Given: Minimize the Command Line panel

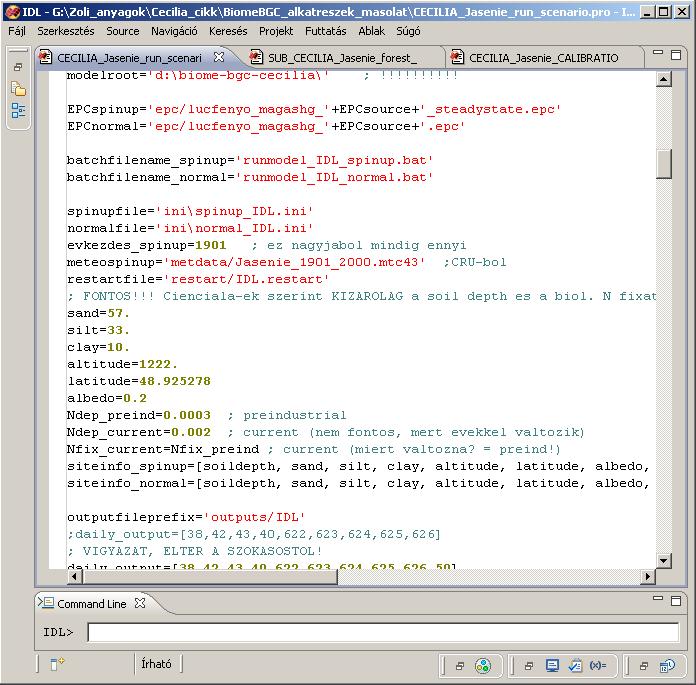Looking at the screenshot, I should tap(658, 598).
